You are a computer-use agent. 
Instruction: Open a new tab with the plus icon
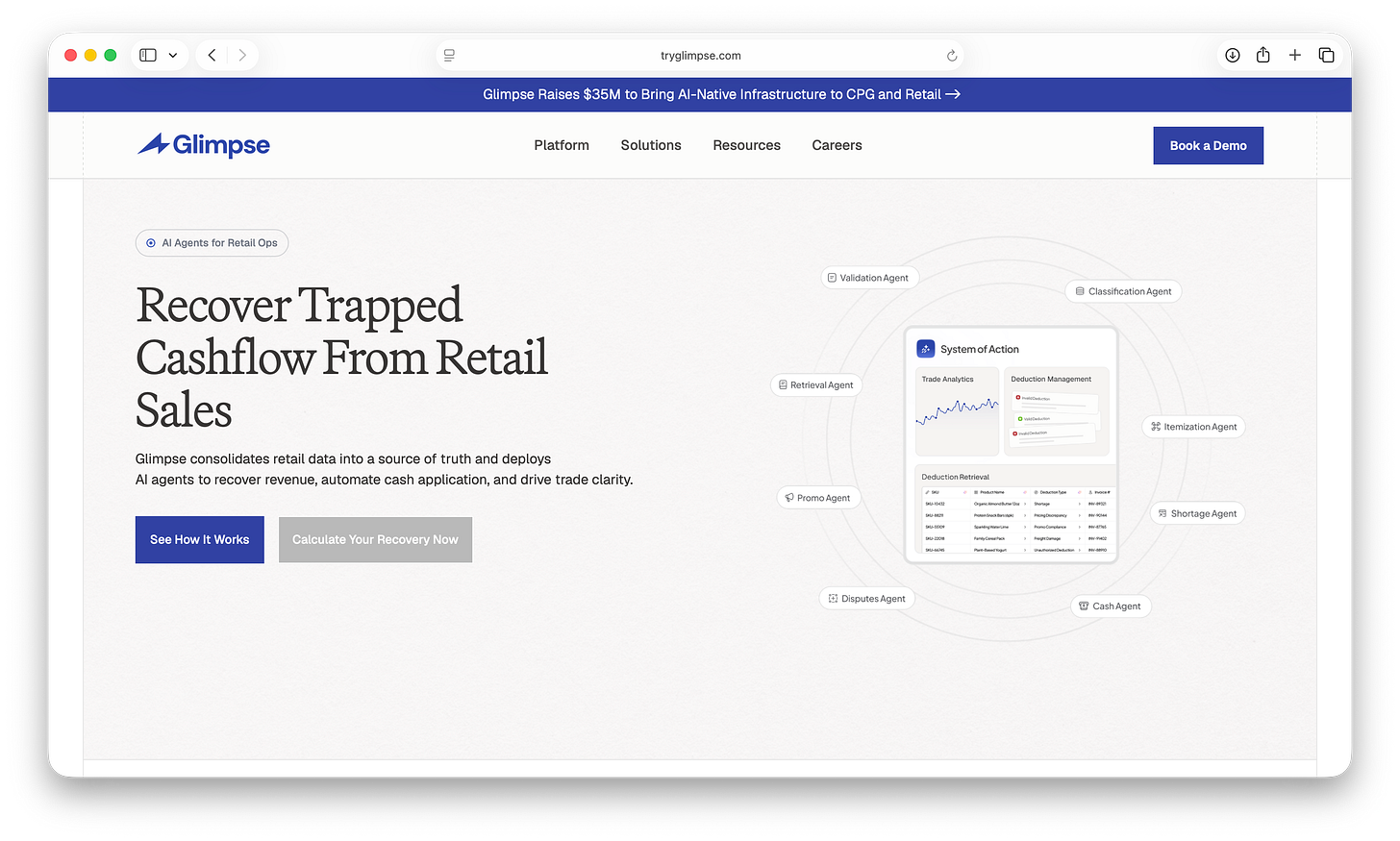[1295, 55]
